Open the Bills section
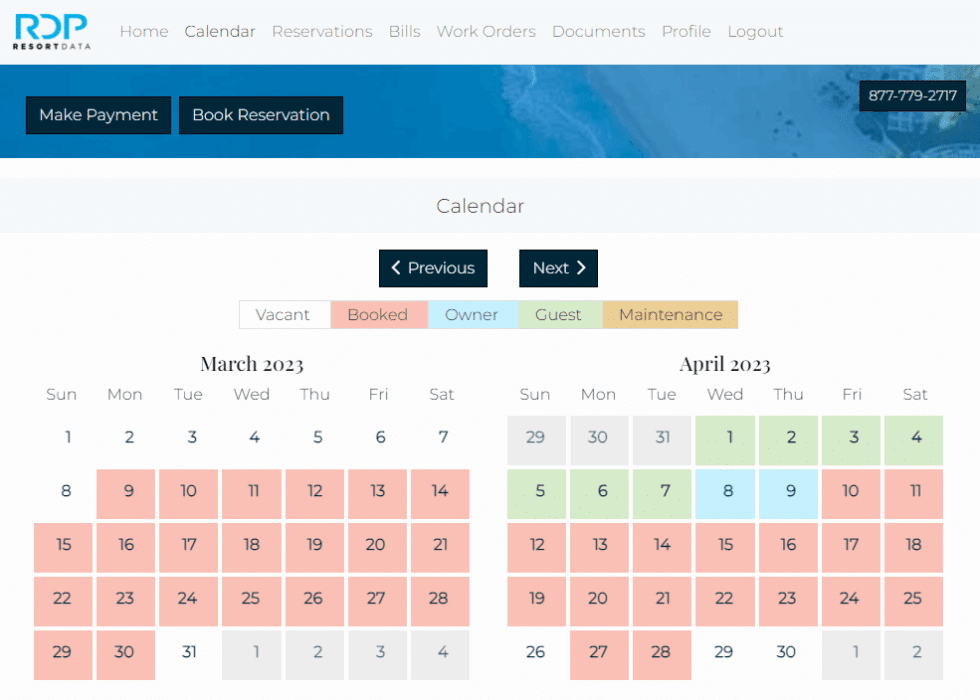The image size is (980, 700). 404,31
